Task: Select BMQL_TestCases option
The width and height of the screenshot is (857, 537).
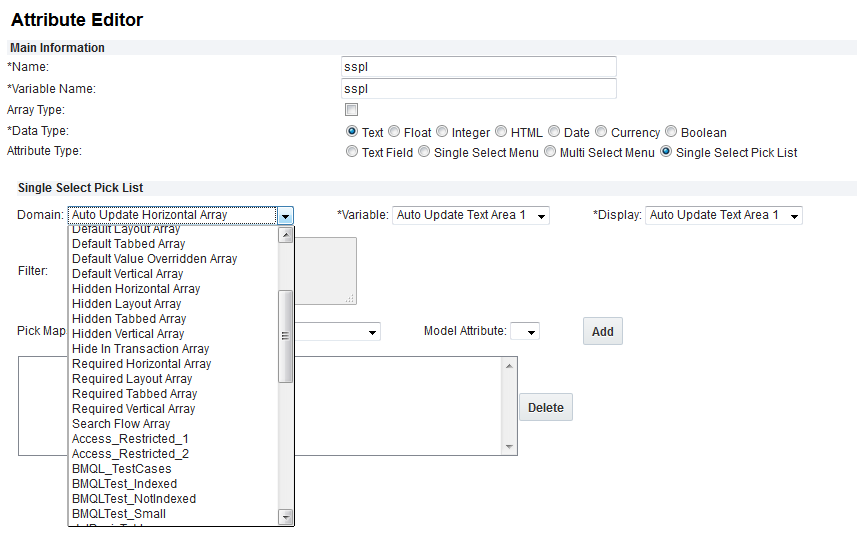Action: [x=173, y=469]
